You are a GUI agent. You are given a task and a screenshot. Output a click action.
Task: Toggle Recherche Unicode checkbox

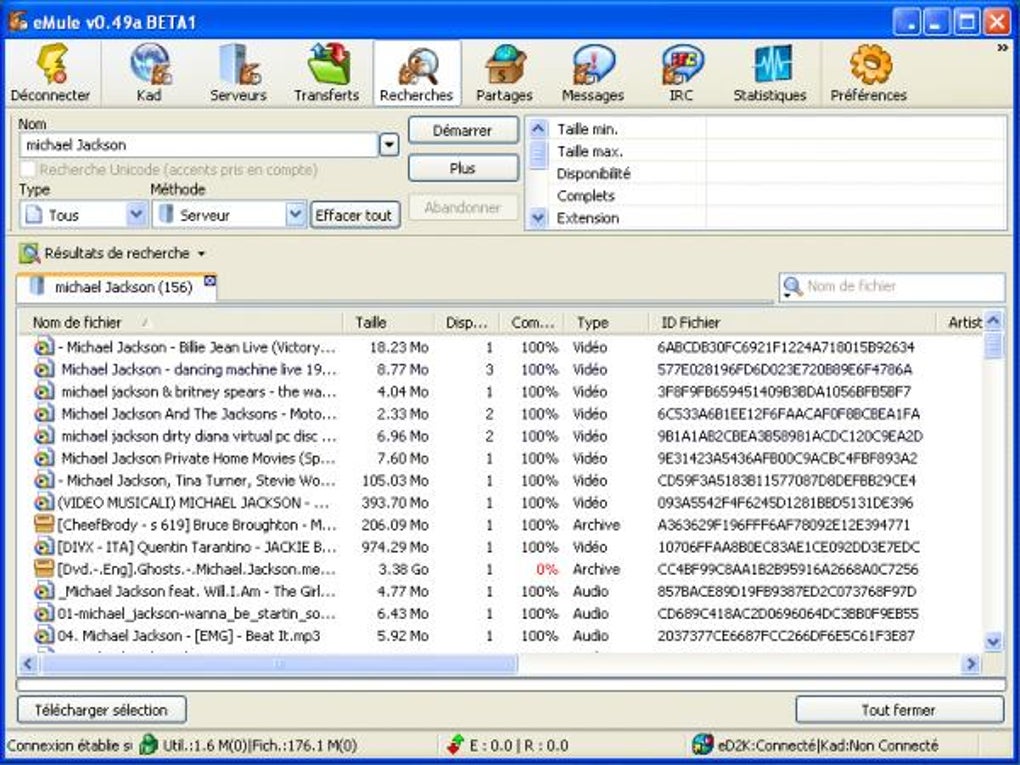[28, 170]
